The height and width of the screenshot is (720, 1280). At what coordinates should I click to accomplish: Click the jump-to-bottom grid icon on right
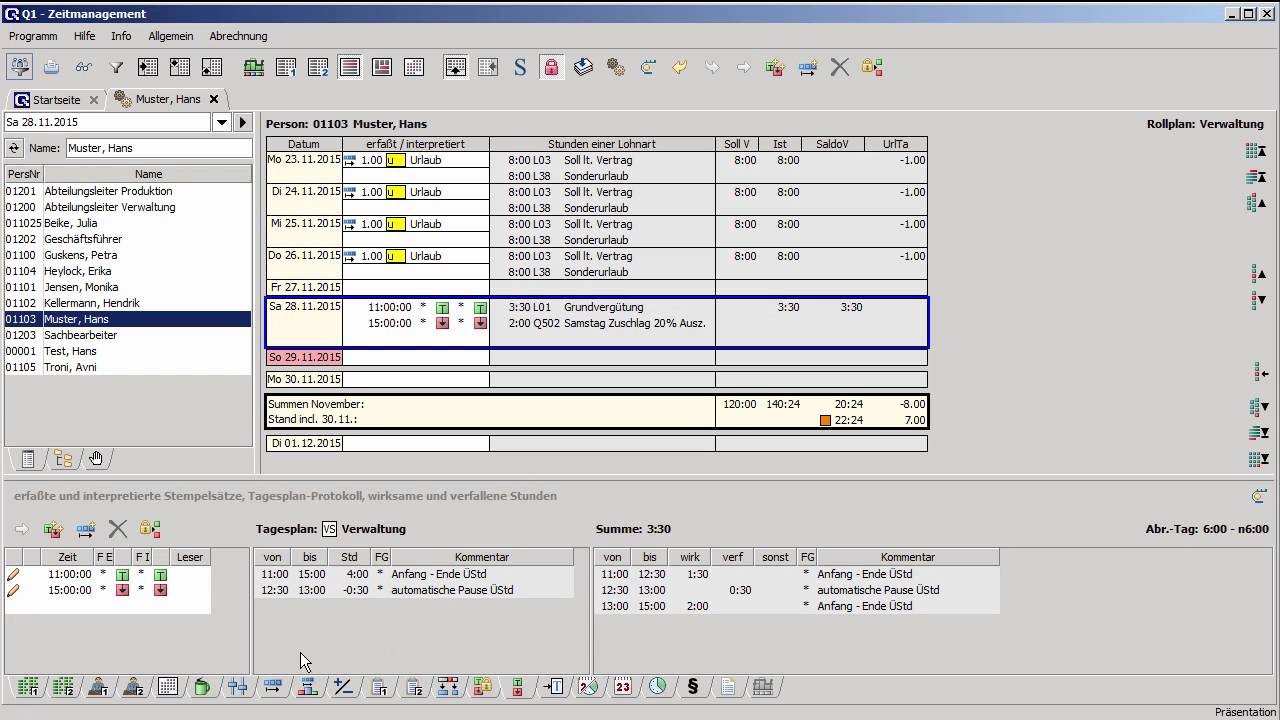[1257, 459]
